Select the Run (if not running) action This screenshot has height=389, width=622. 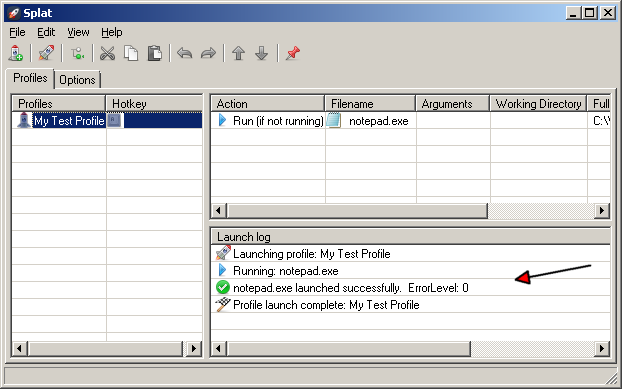pyautogui.click(x=278, y=121)
